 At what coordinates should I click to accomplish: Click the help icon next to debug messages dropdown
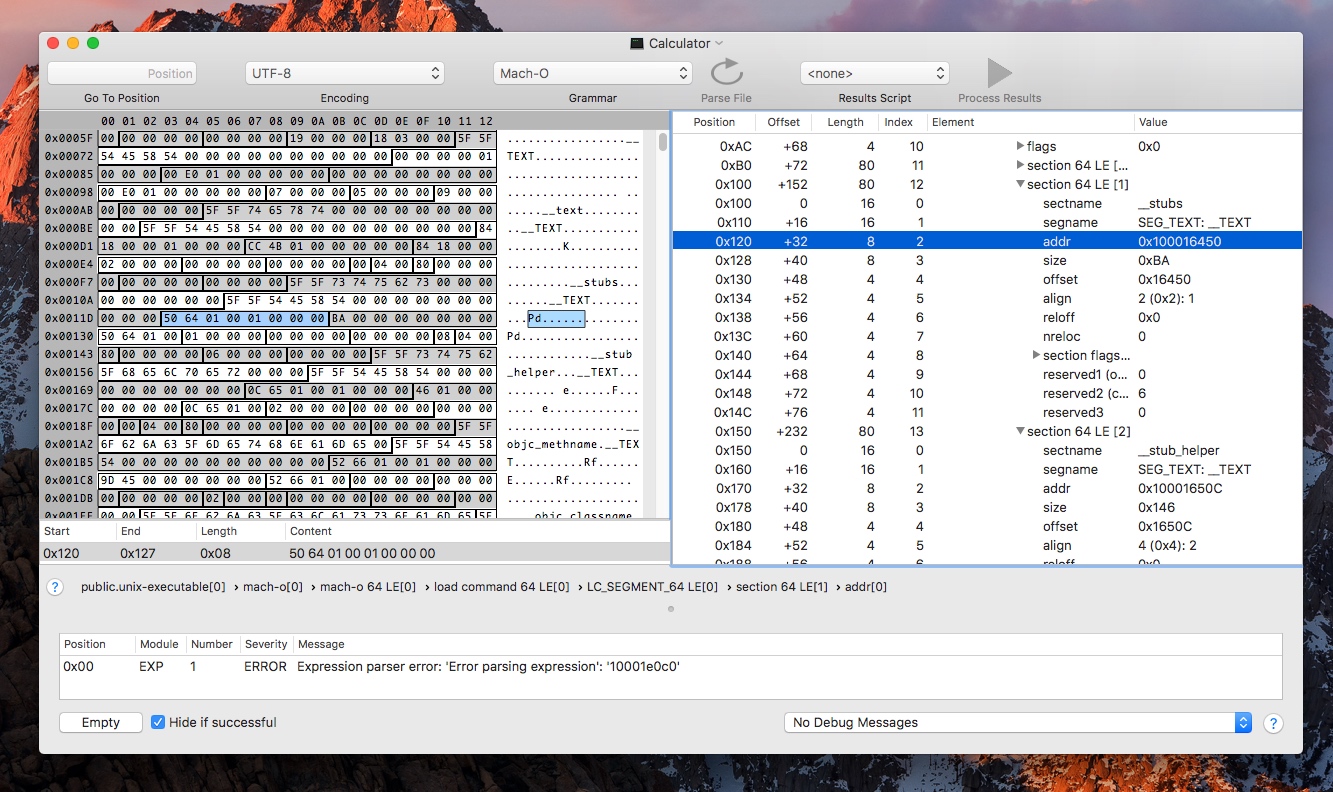pos(1273,723)
